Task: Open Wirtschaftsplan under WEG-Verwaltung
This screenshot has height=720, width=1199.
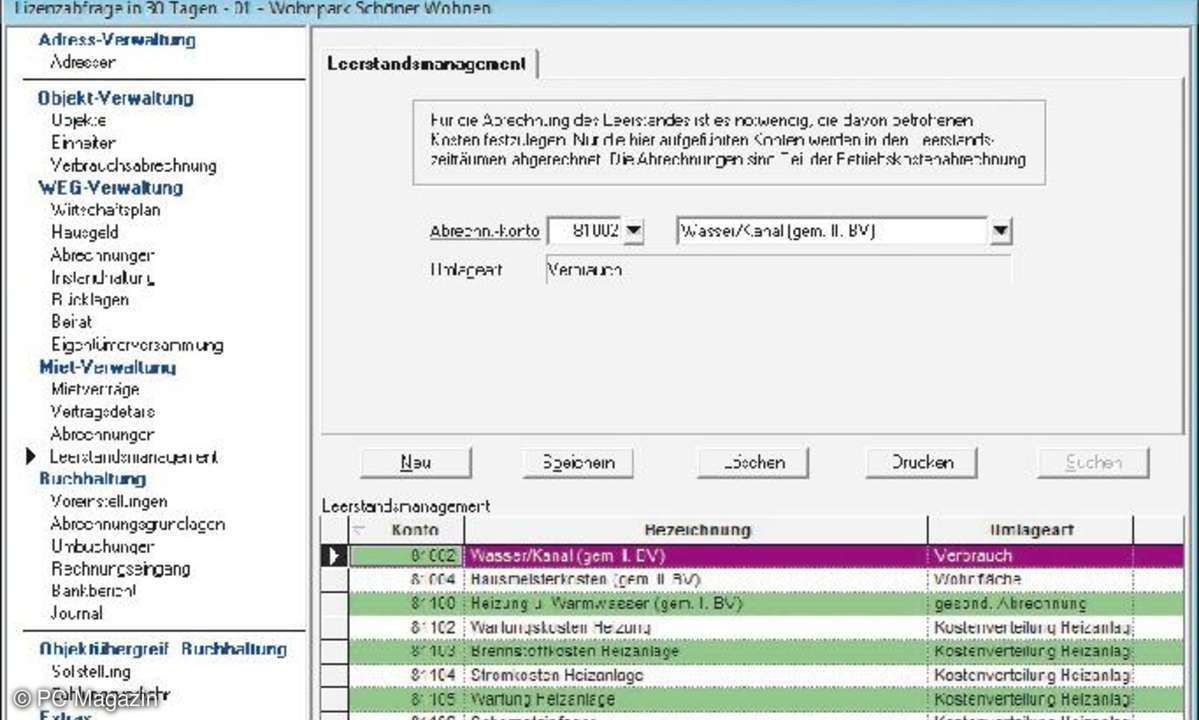Action: (x=106, y=209)
